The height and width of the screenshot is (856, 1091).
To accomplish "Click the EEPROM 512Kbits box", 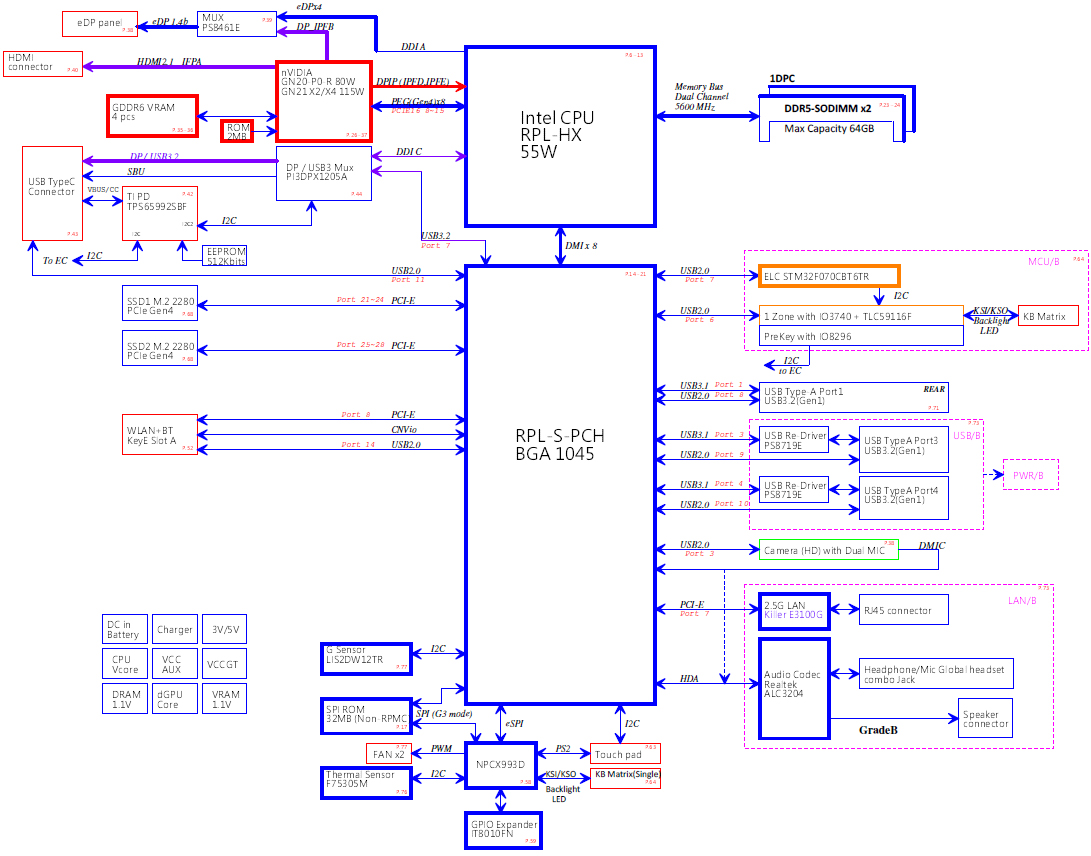I will [224, 255].
